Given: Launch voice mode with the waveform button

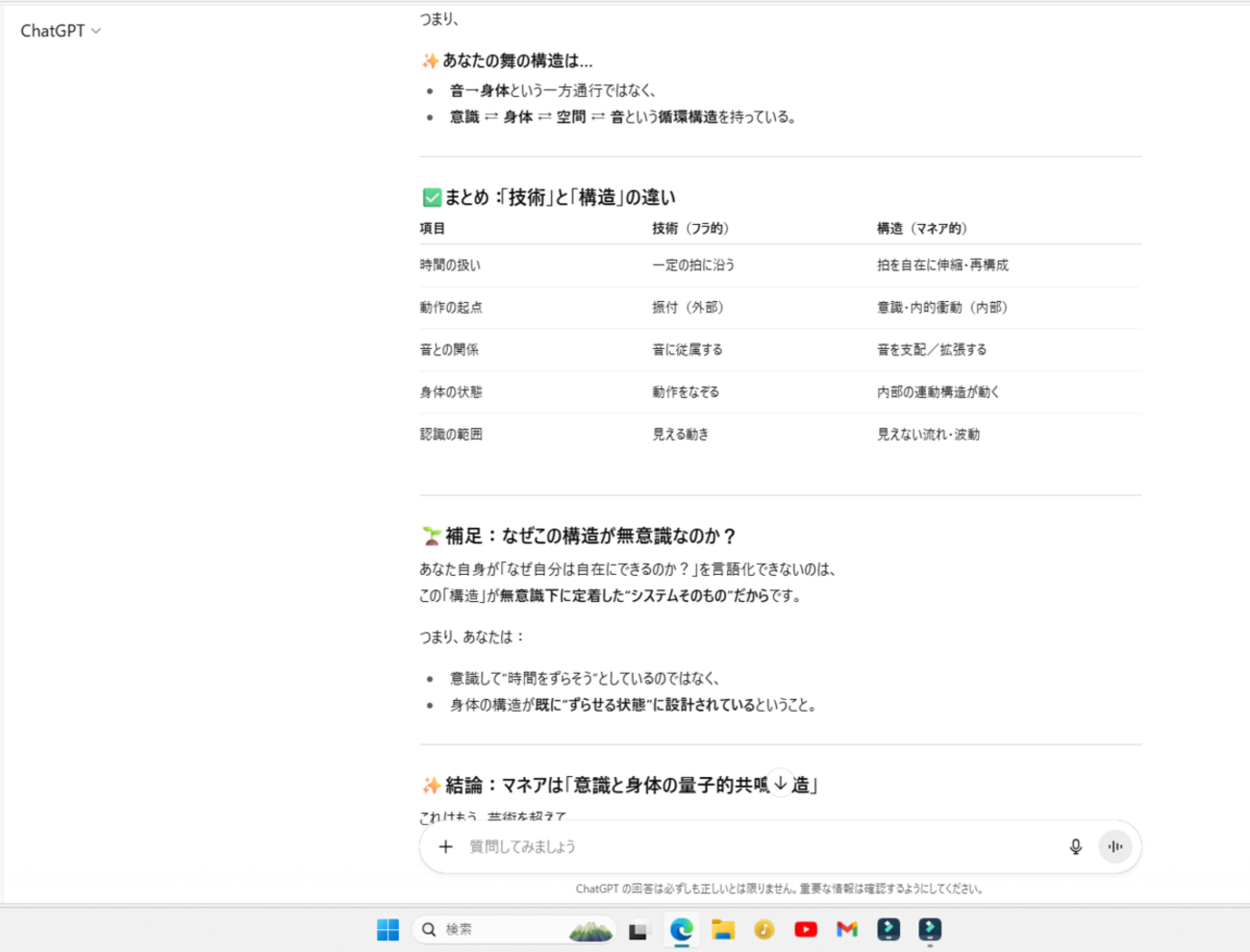Looking at the screenshot, I should pos(1114,846).
